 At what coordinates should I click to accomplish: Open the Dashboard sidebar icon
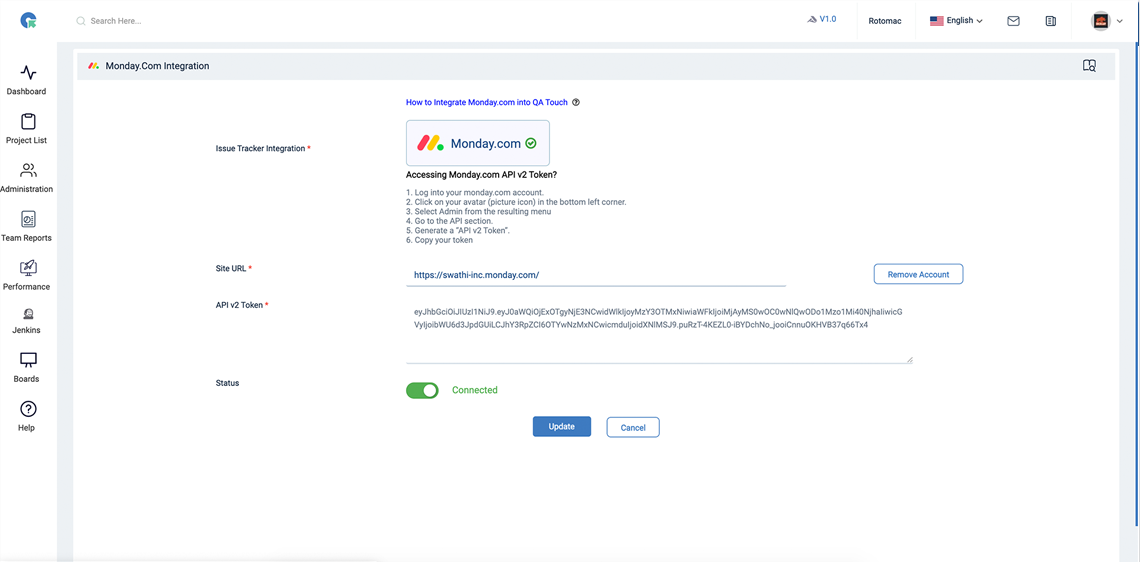coord(28,73)
